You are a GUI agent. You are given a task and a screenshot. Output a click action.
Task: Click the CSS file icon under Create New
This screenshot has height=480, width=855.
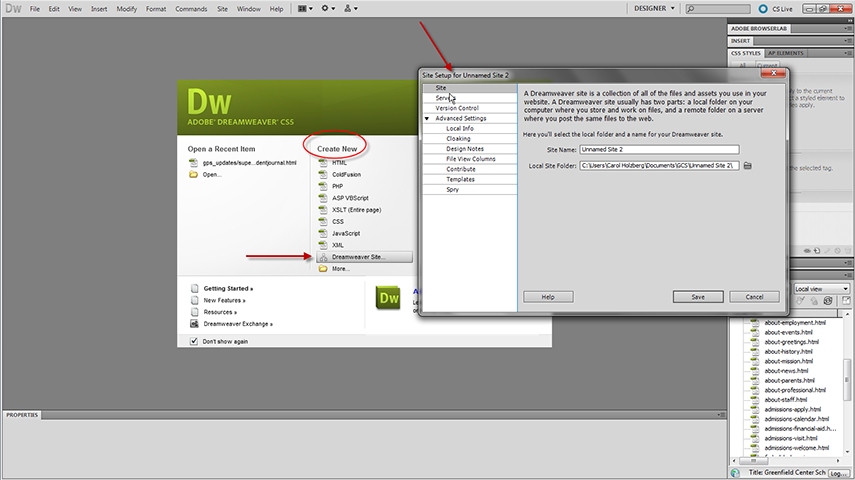coord(323,221)
